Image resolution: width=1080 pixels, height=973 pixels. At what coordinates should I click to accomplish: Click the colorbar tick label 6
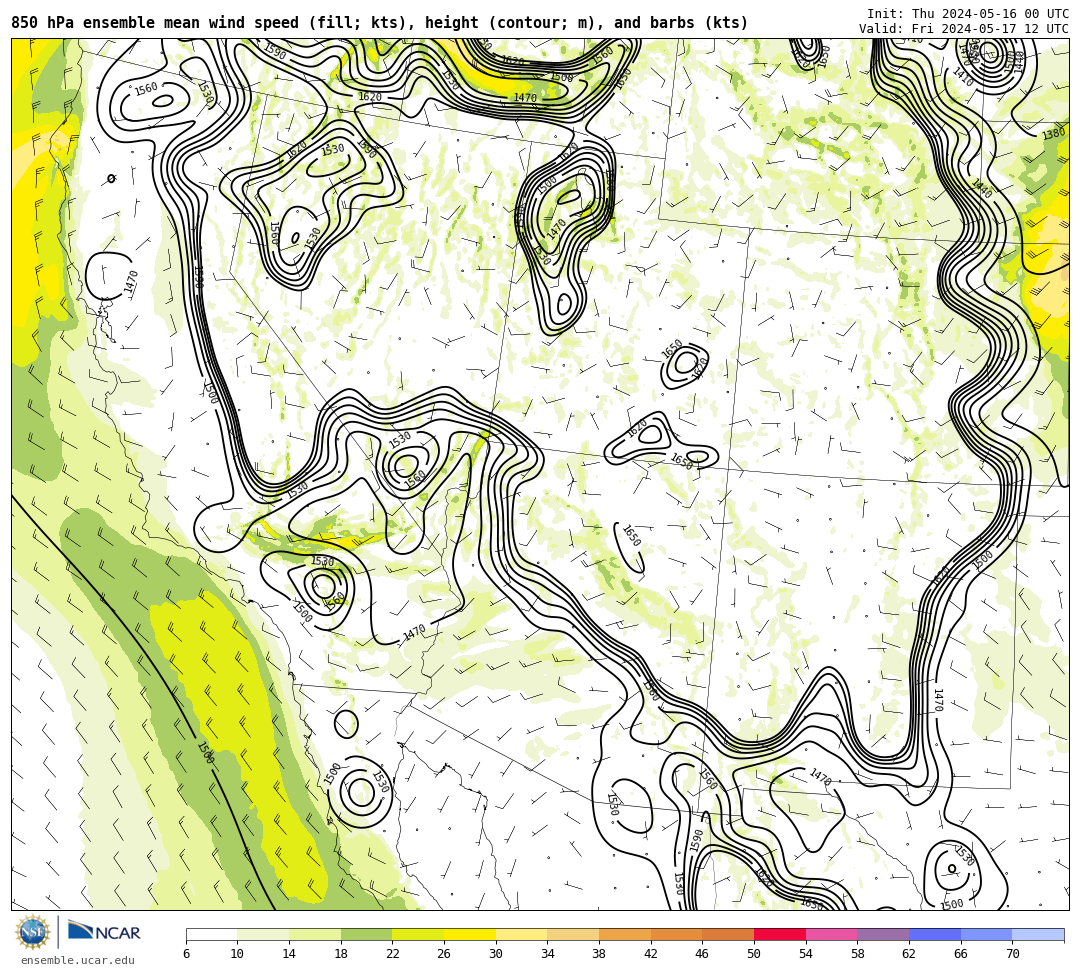[186, 954]
